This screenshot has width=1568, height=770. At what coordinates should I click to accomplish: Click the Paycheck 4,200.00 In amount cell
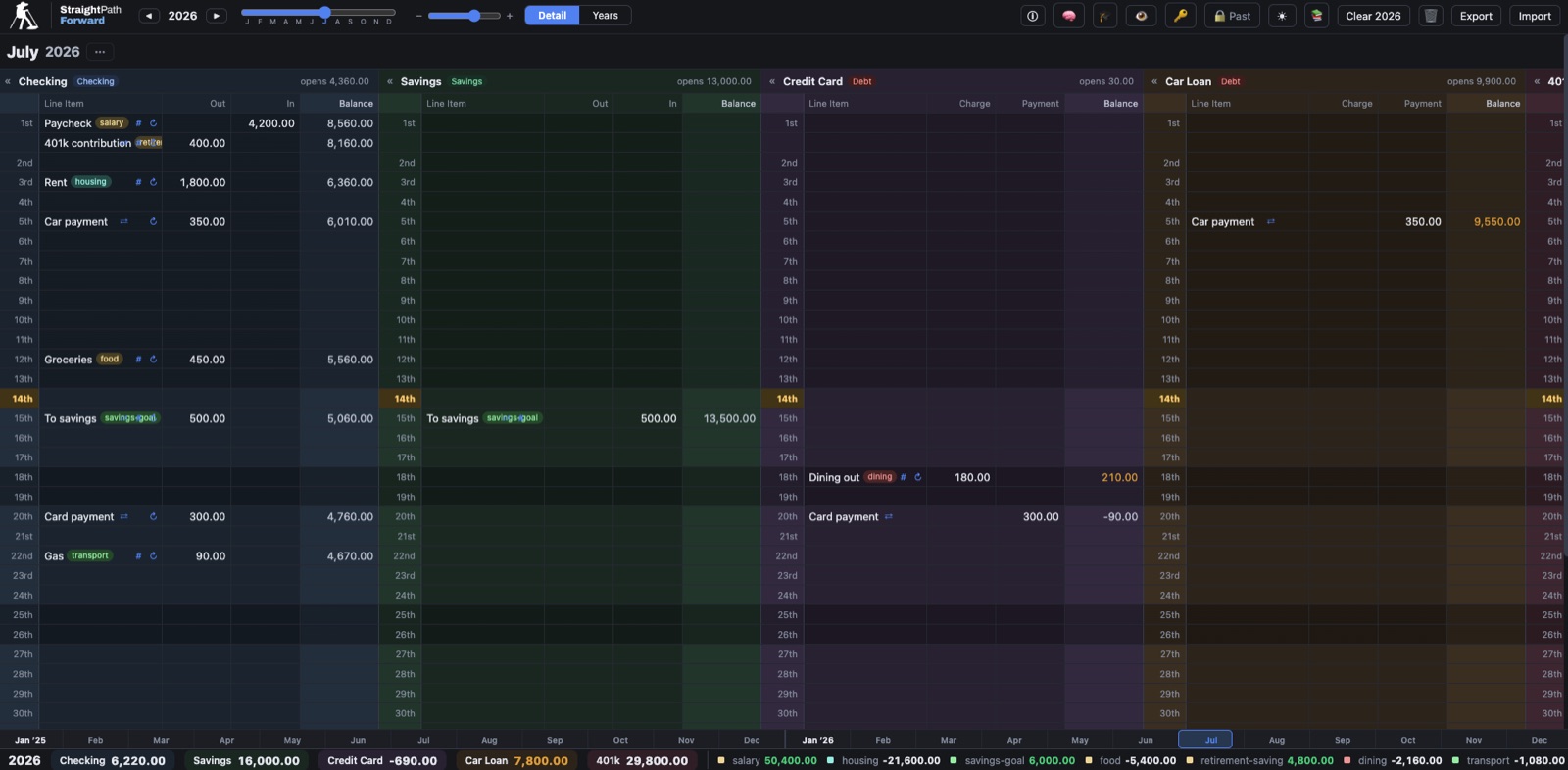click(265, 123)
